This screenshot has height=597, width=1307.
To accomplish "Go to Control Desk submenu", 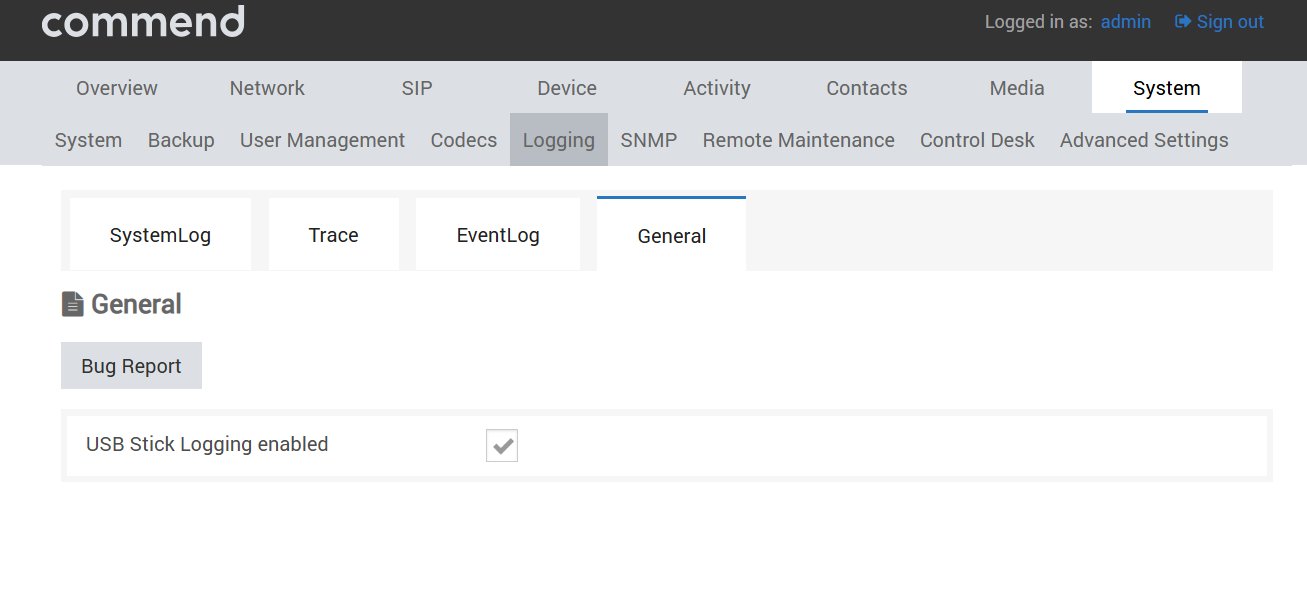I will (x=977, y=140).
